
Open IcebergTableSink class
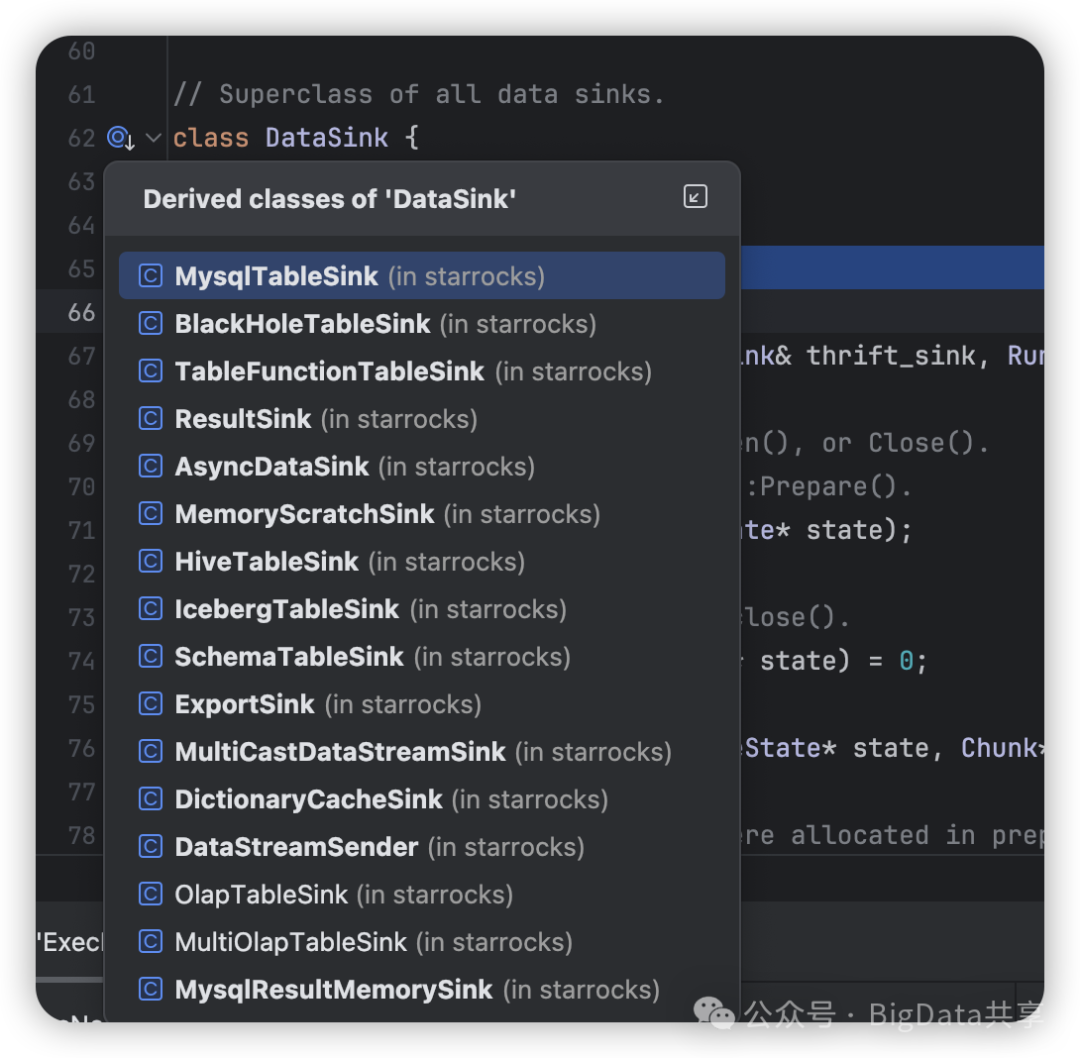[422, 609]
